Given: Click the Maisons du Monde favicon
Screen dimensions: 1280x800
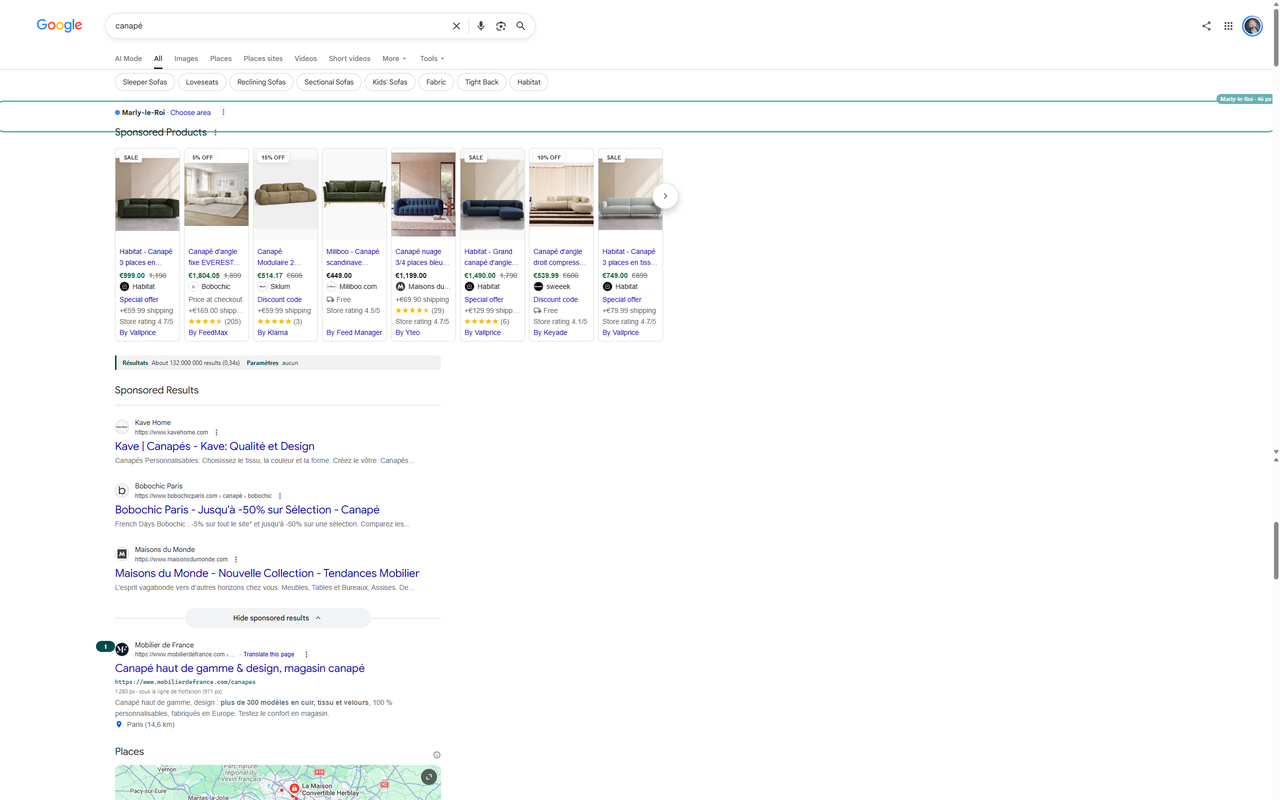Looking at the screenshot, I should point(122,554).
